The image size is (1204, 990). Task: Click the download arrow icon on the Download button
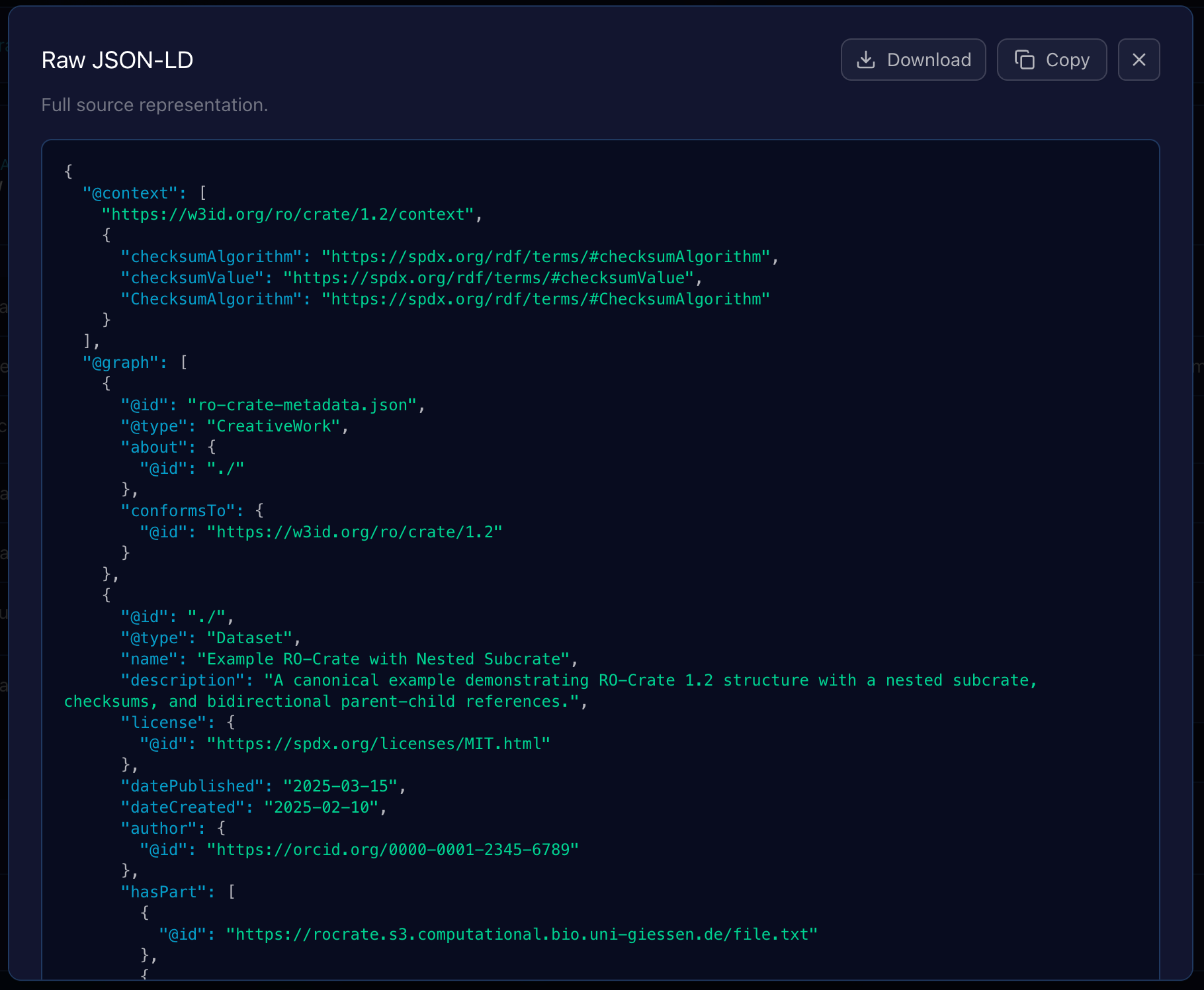(x=867, y=60)
